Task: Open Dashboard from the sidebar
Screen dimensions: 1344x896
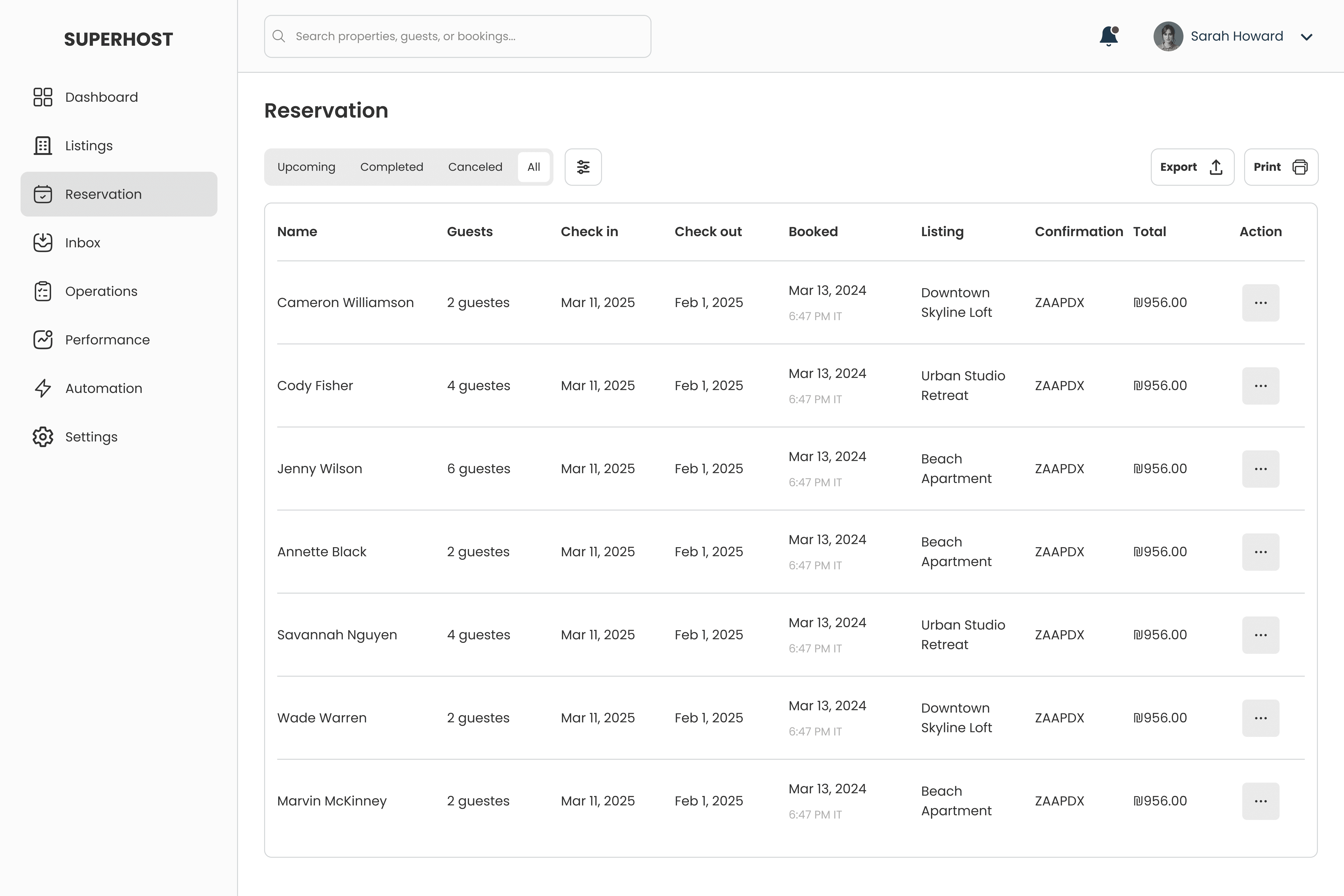Action: point(101,97)
